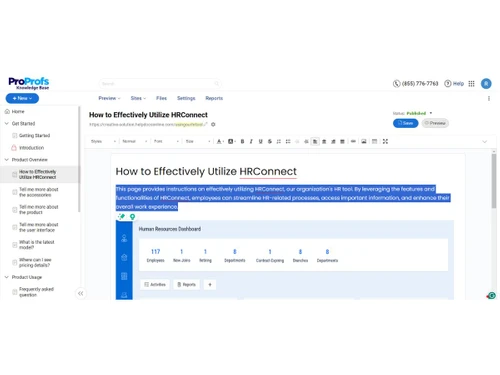Toggle align left

315,141
